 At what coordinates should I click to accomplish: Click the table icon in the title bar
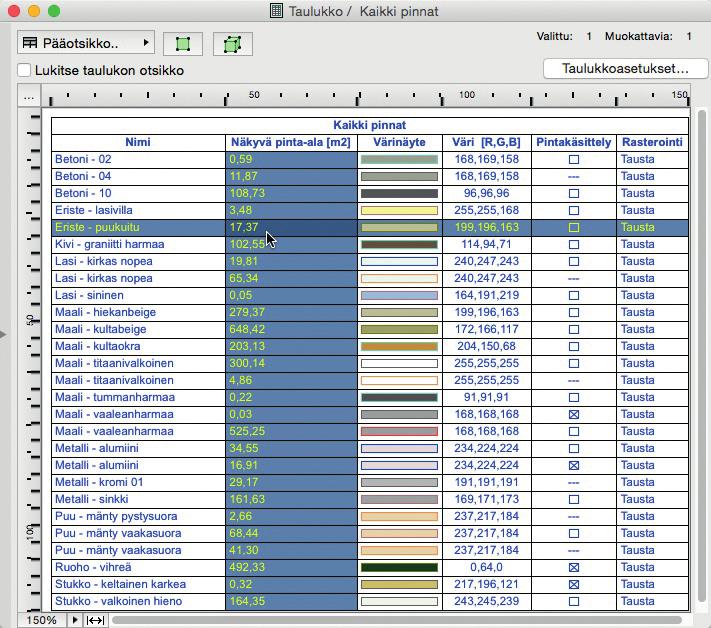tap(276, 11)
